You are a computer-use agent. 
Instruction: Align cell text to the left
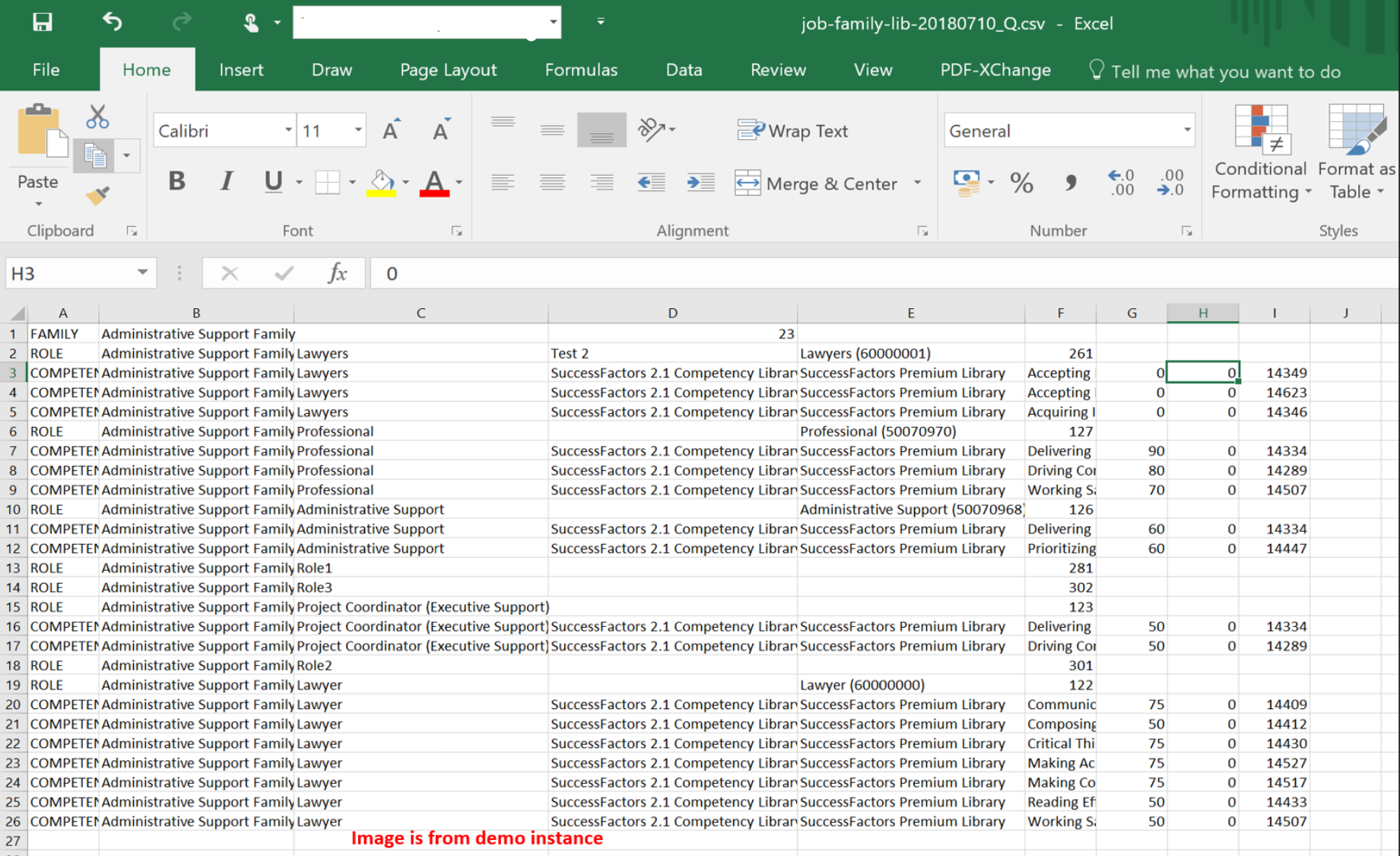(x=503, y=182)
